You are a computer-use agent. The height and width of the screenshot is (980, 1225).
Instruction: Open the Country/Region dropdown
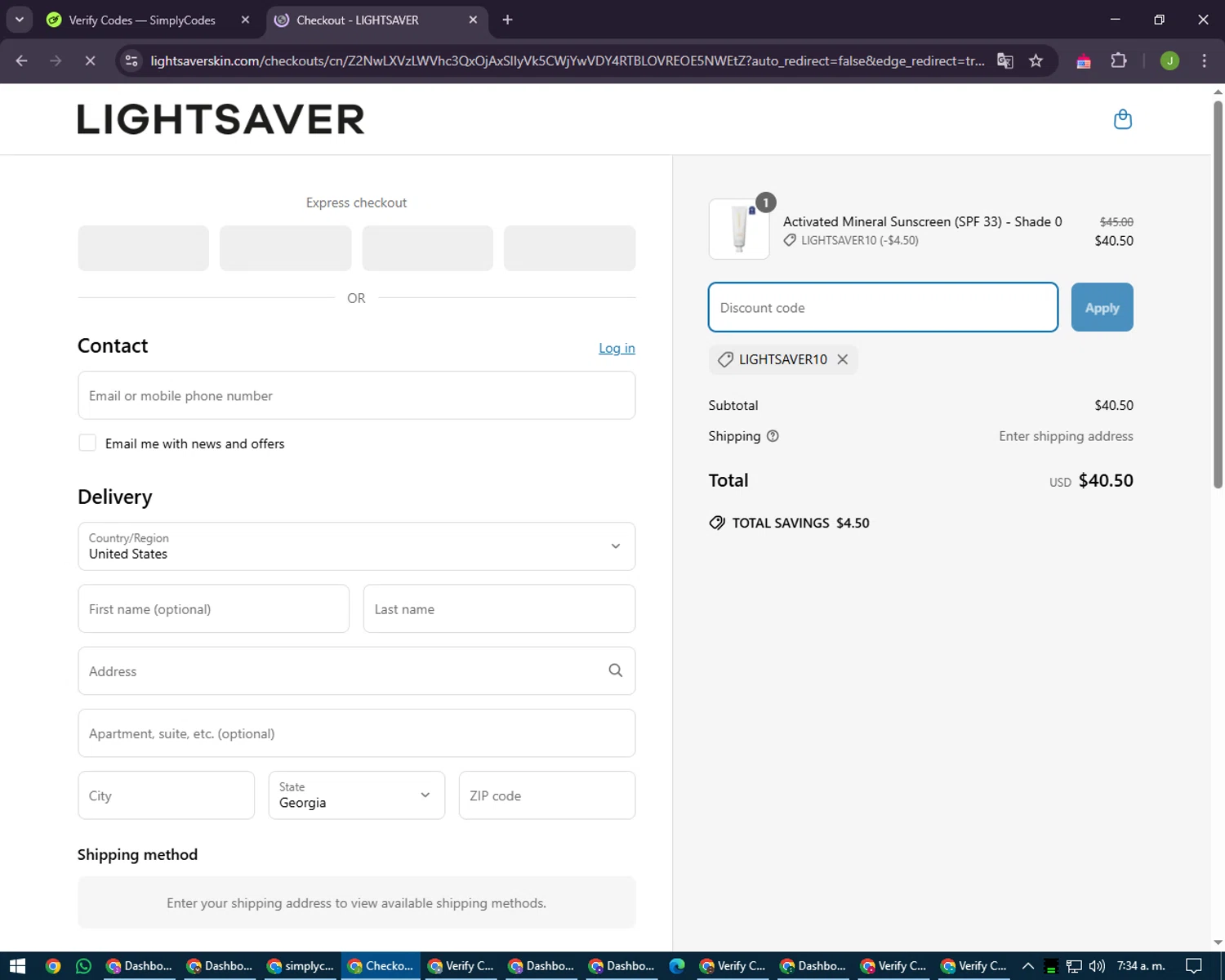point(357,546)
